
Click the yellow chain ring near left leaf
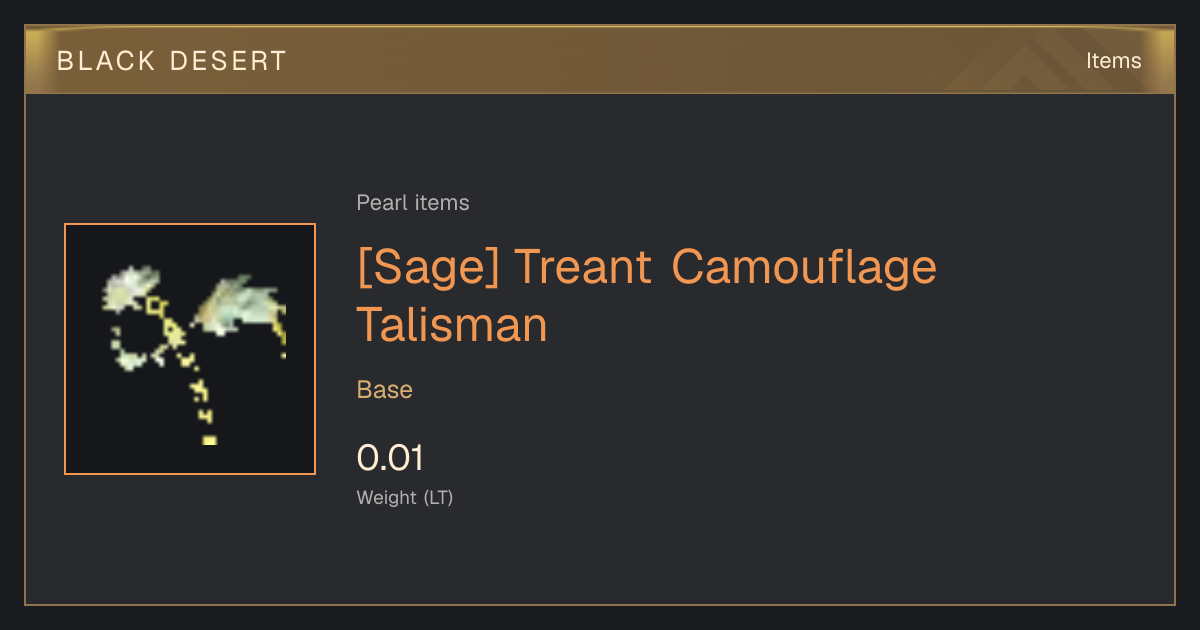[156, 304]
